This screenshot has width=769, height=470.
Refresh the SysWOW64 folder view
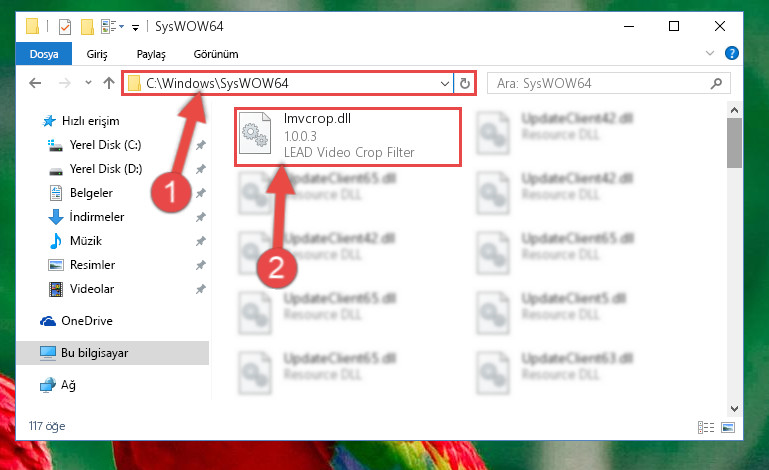(464, 83)
